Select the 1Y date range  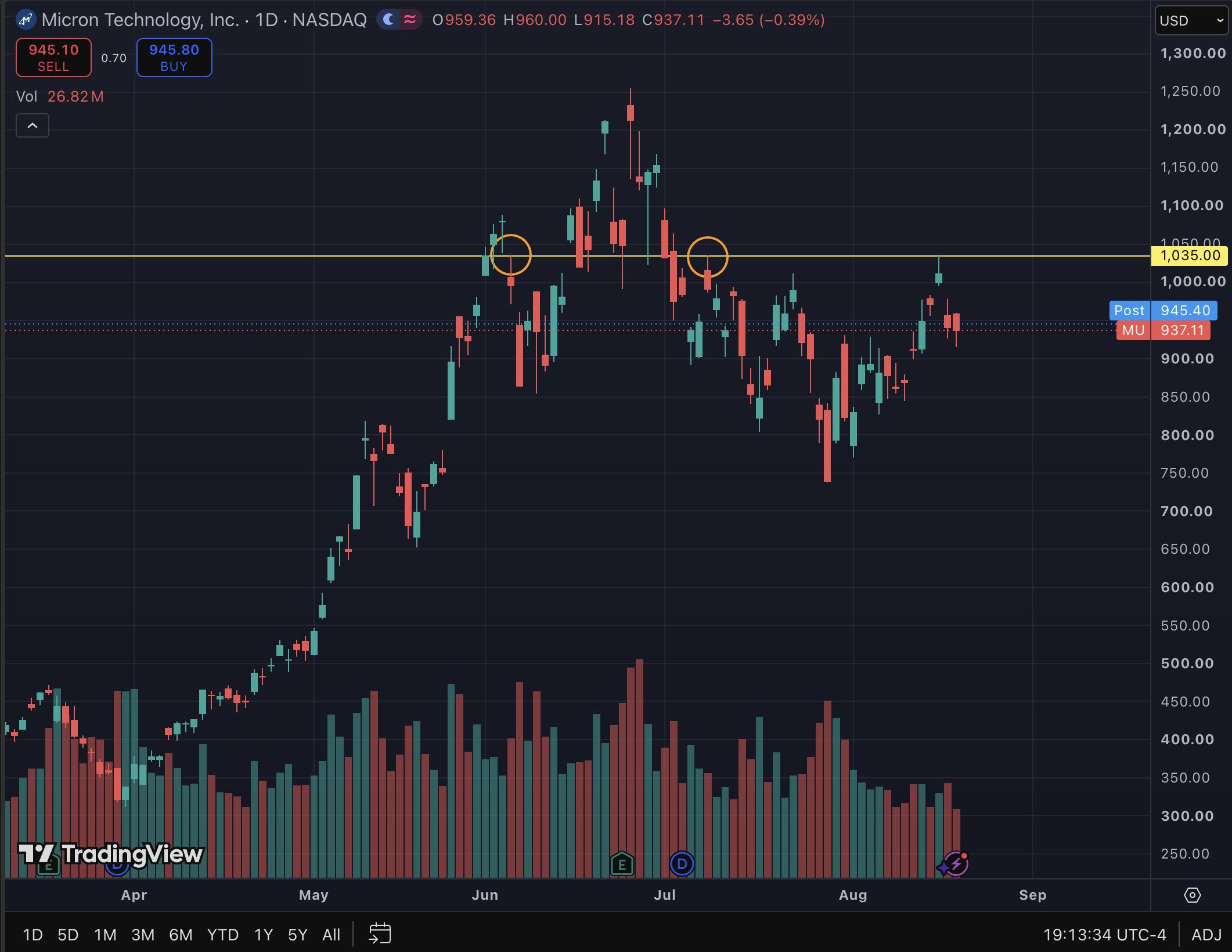pyautogui.click(x=264, y=935)
